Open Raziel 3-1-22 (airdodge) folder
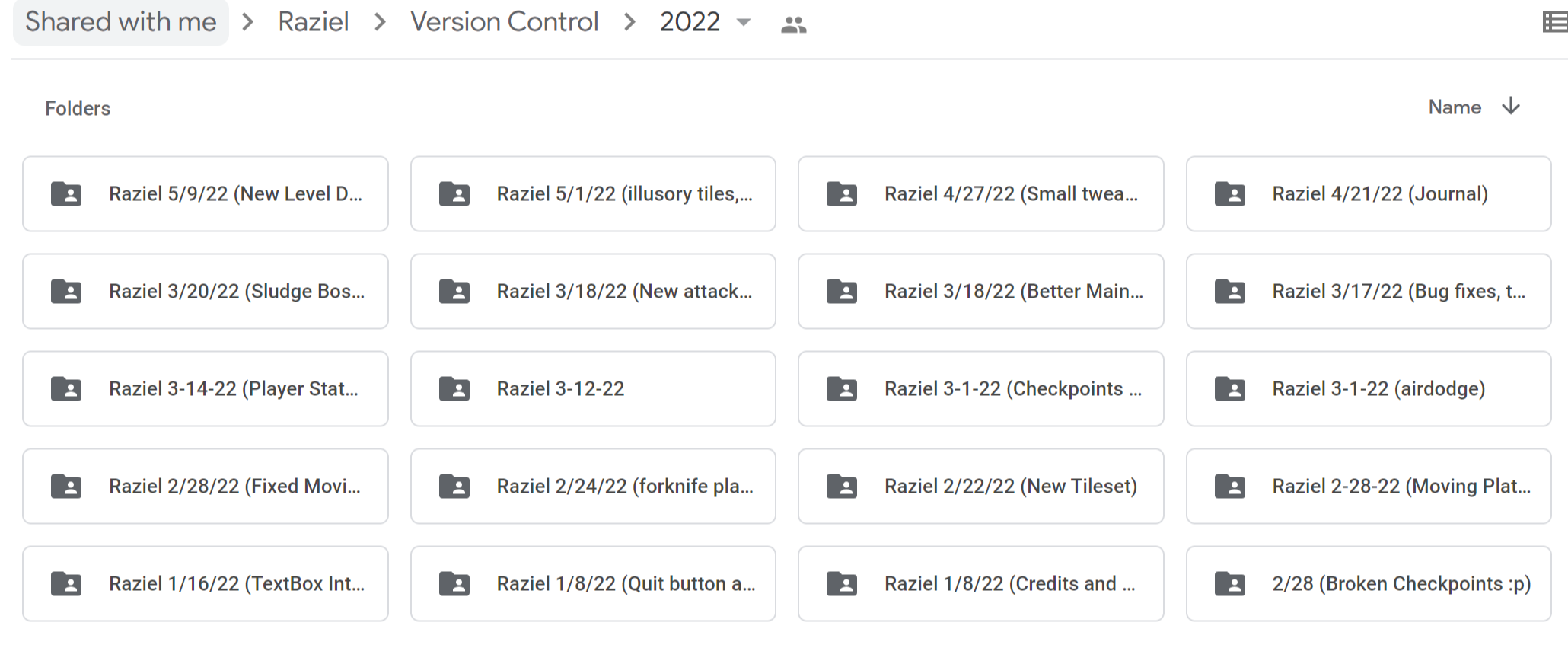1568x648 pixels. coord(1369,388)
